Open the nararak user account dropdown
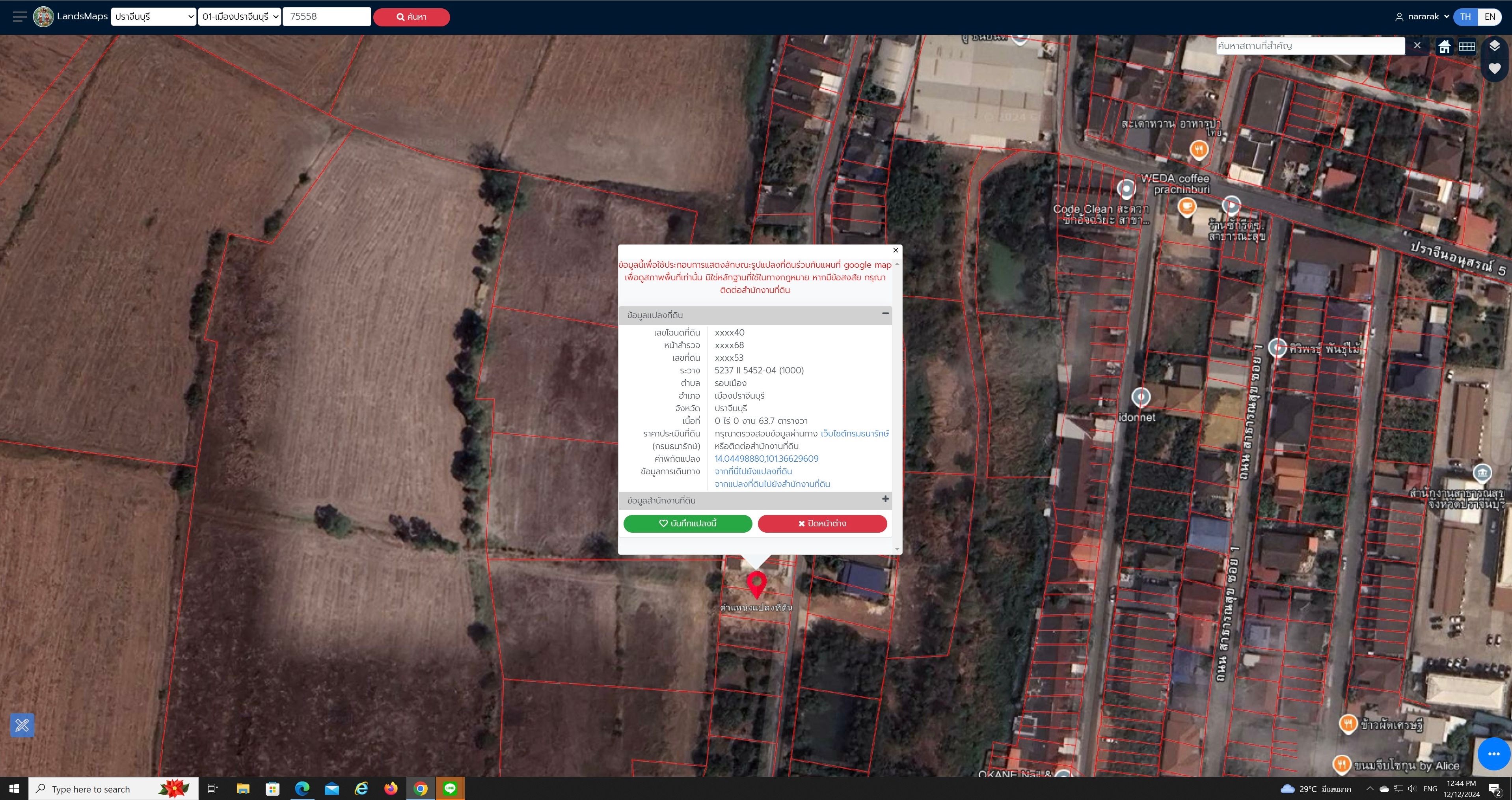The width and height of the screenshot is (1512, 800). [1422, 17]
